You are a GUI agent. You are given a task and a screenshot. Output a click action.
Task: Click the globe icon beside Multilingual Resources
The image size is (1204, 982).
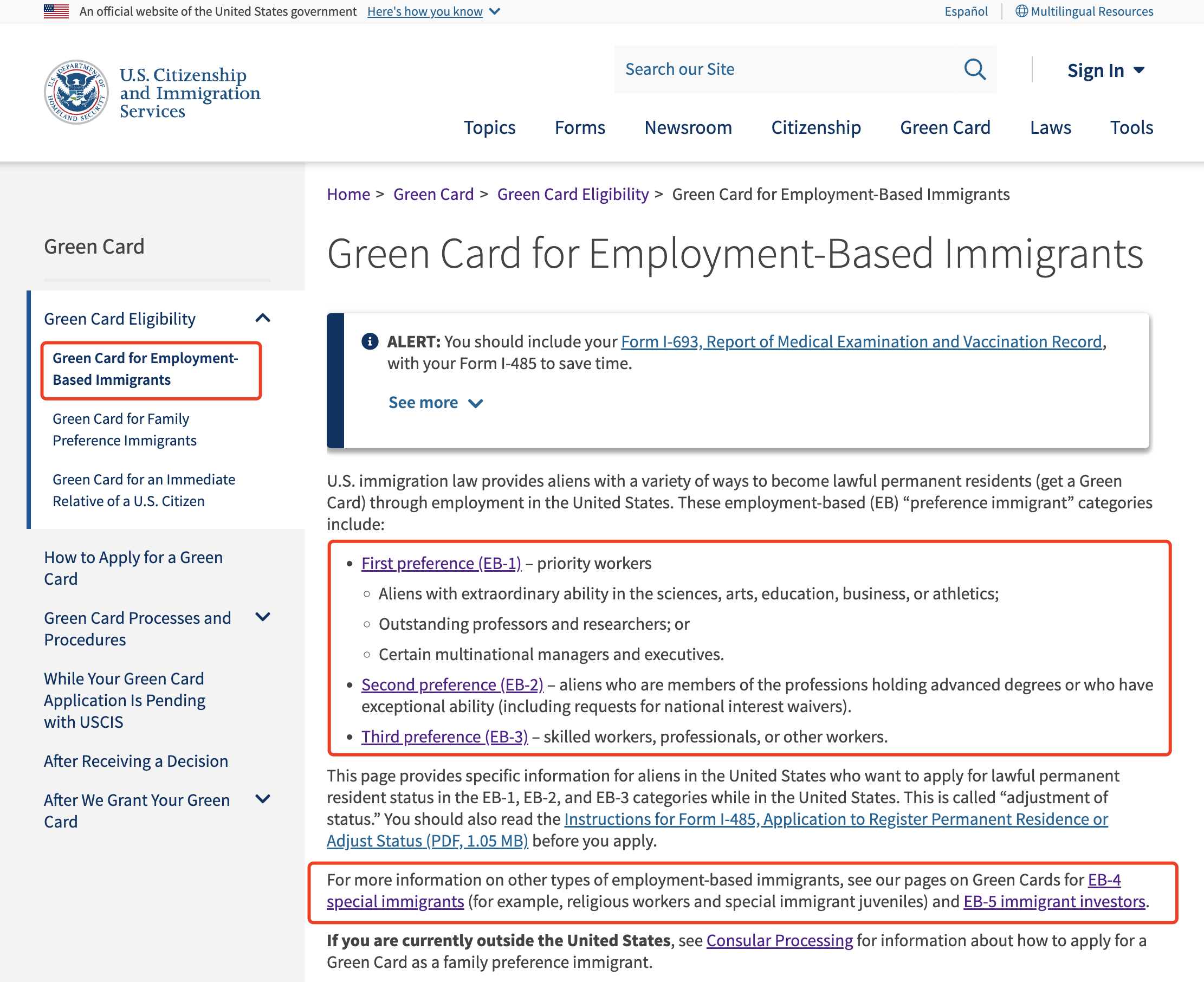1021,11
